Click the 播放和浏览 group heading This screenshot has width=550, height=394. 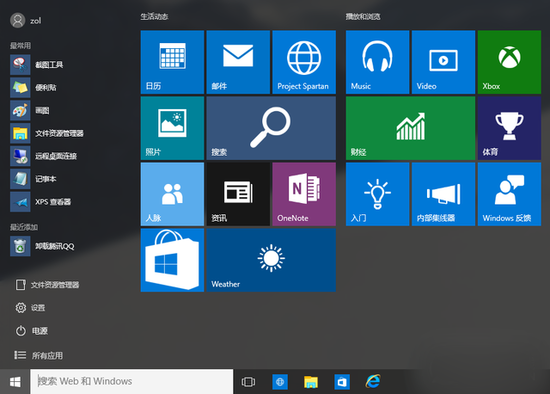(363, 16)
